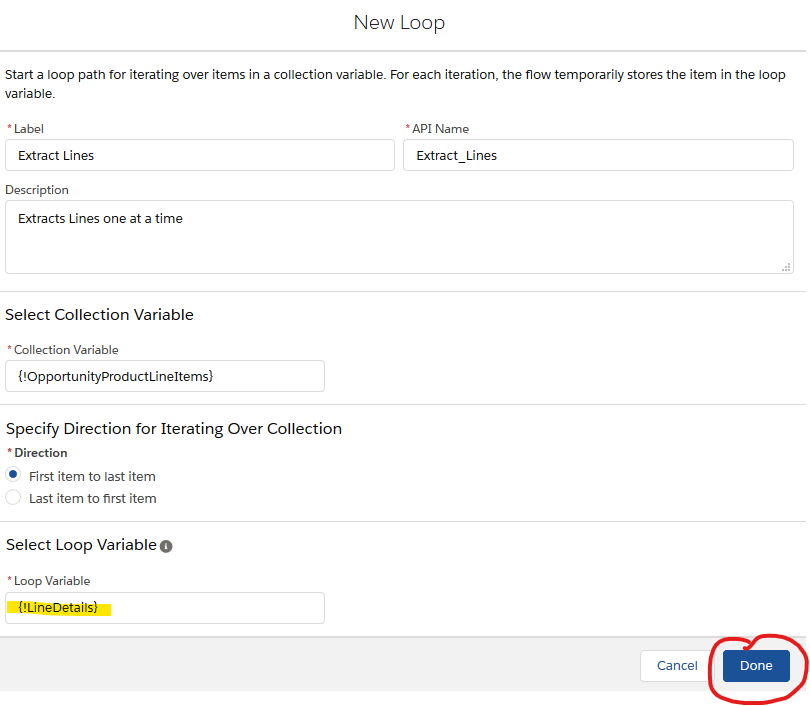
Task: Click Done to save the loop
Action: click(756, 666)
